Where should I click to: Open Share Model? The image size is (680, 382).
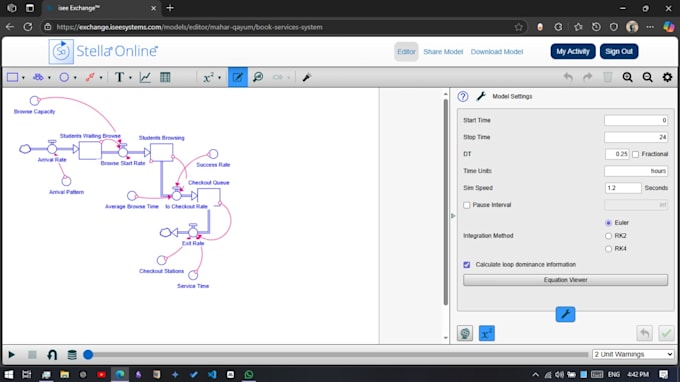(443, 52)
